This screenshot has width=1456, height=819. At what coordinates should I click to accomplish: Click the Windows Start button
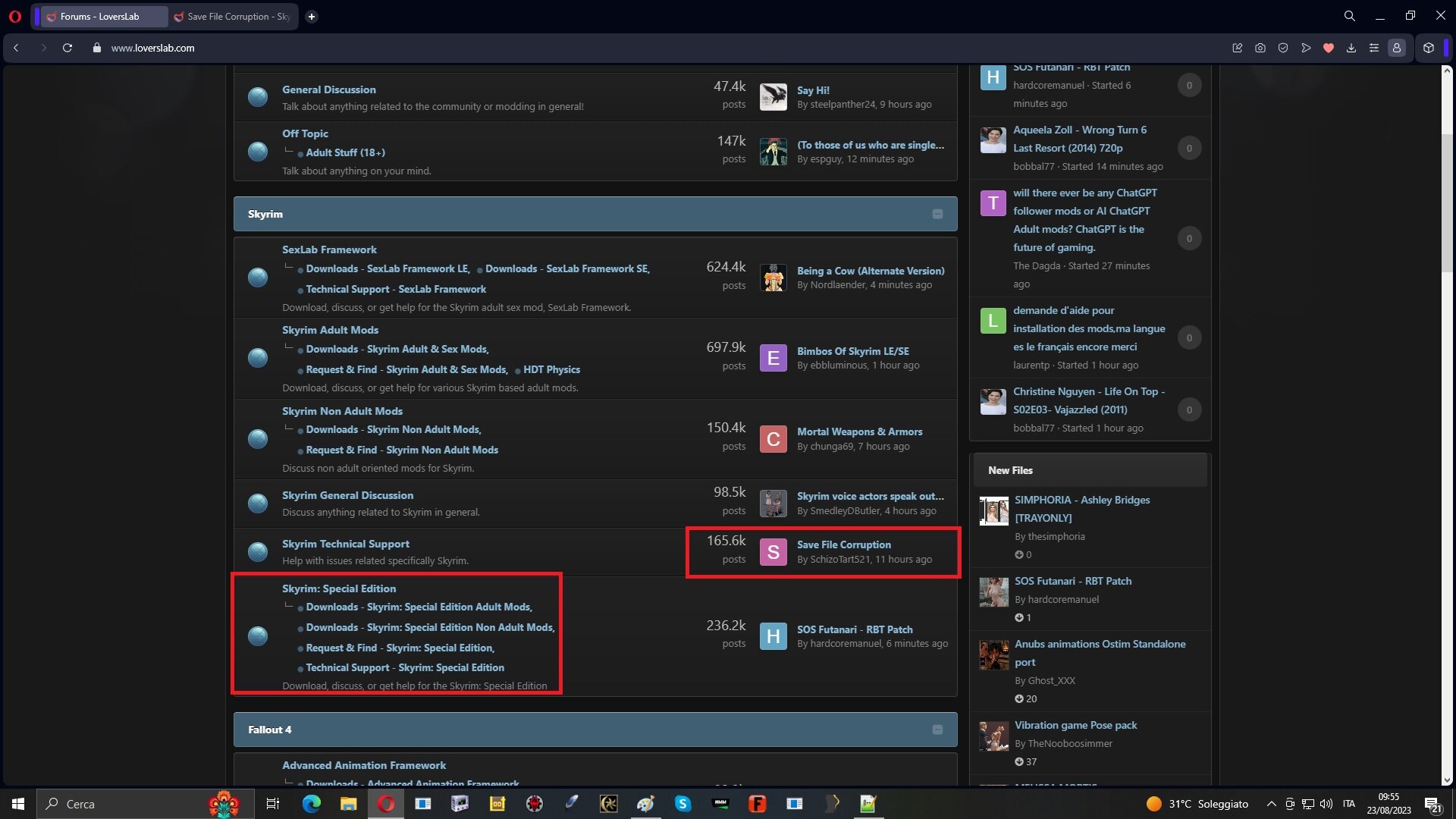coord(18,804)
